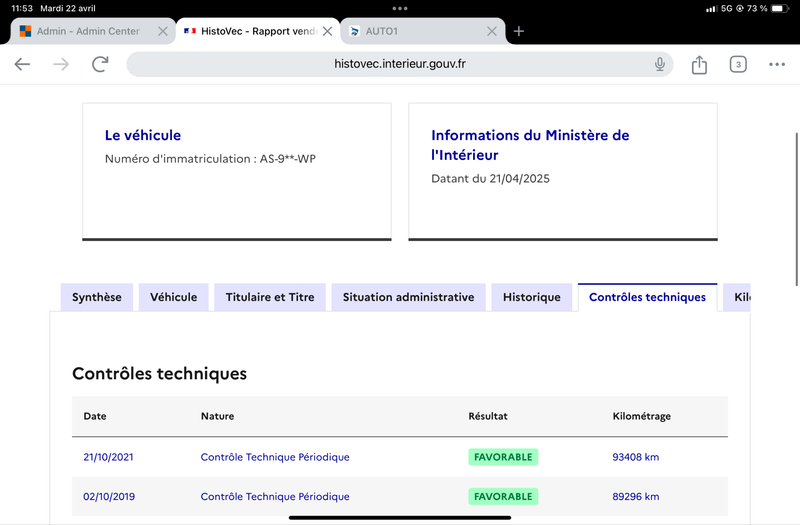The width and height of the screenshot is (800, 525).
Task: Tap the microphone icon in the address bar
Action: point(660,64)
